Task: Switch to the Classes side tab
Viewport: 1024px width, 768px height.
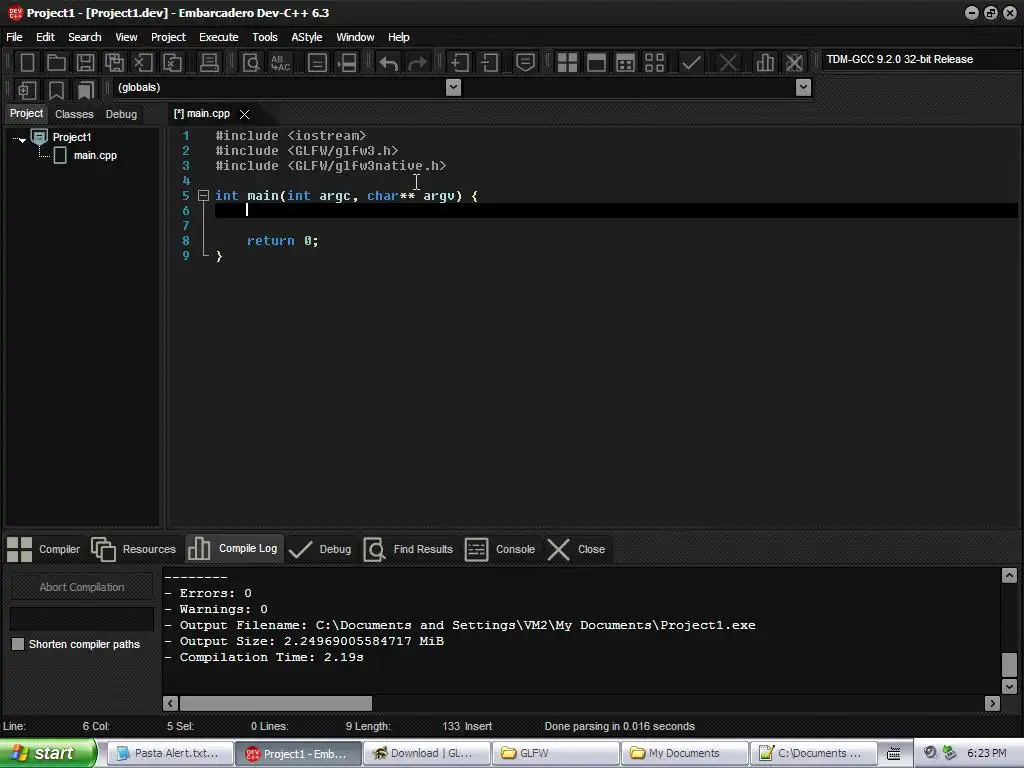Action: (x=74, y=114)
